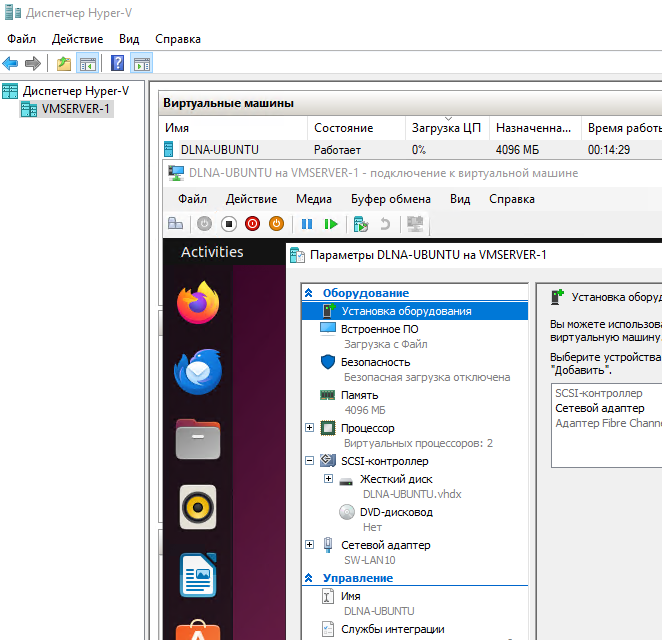This screenshot has width=662, height=640.
Task: Open Файл menu in Hyper-V Manager
Action: click(21, 39)
